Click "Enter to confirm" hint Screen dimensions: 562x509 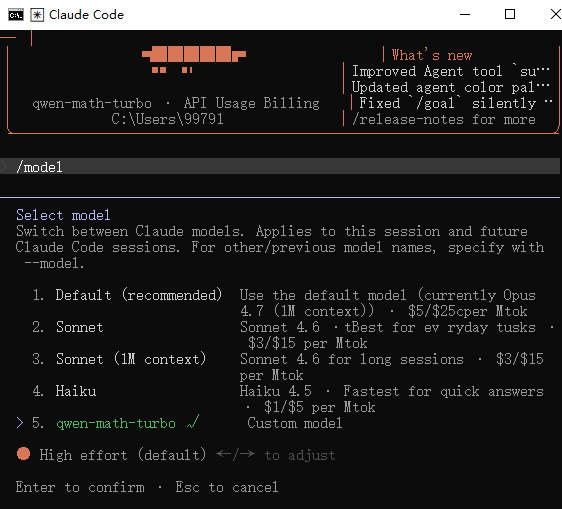click(x=80, y=487)
